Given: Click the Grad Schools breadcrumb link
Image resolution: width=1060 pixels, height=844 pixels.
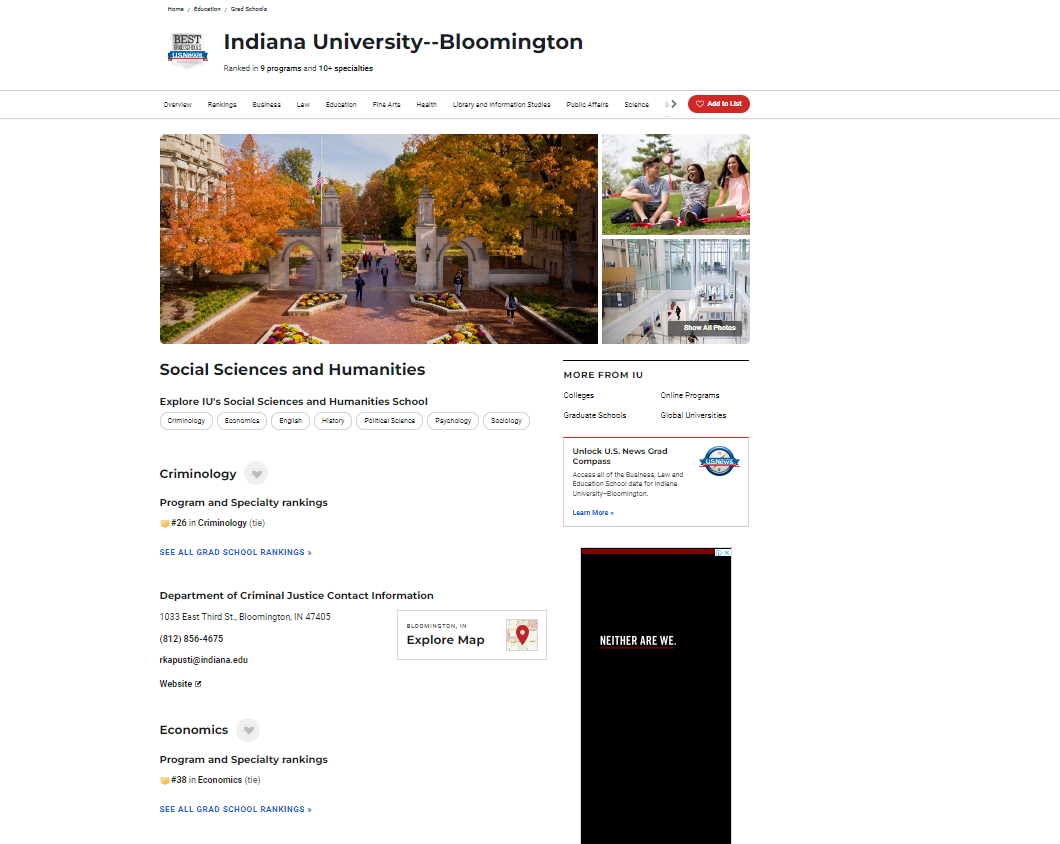Looking at the screenshot, I should [249, 9].
